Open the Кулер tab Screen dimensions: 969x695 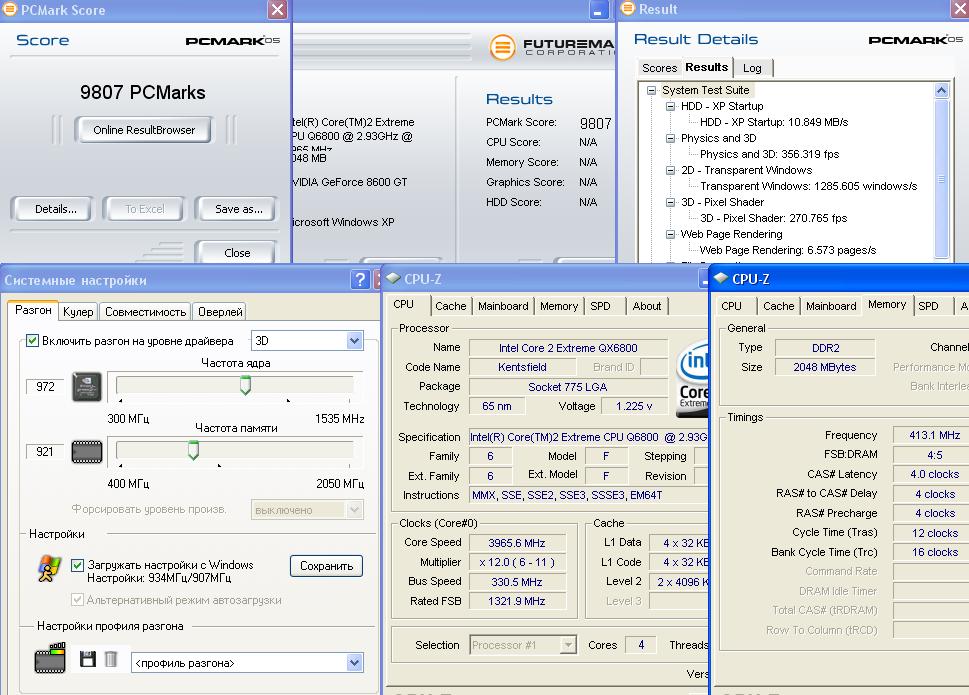(x=78, y=312)
